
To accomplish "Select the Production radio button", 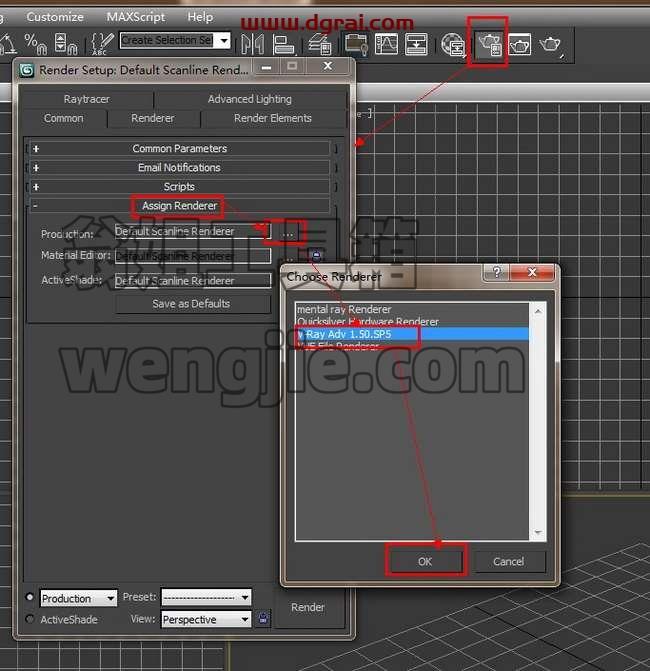I will coord(30,597).
